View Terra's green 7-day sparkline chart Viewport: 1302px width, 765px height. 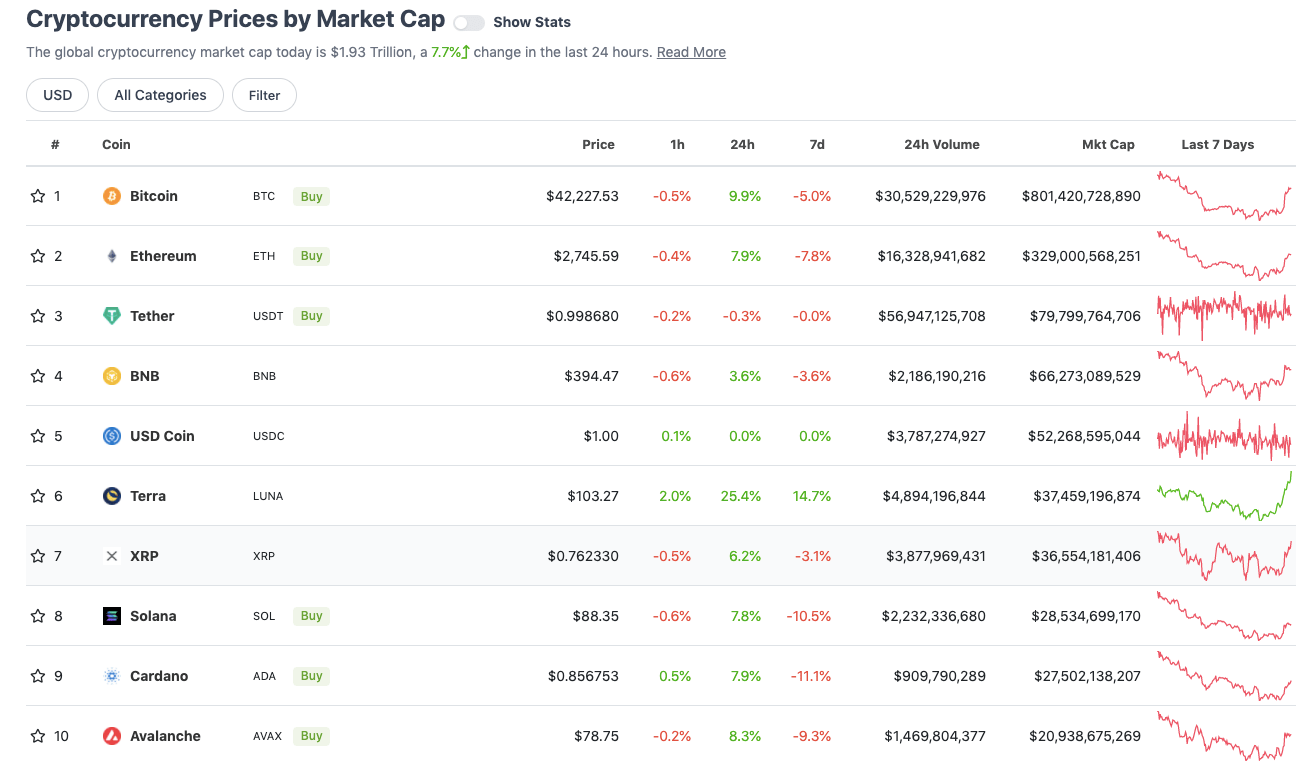(1224, 496)
